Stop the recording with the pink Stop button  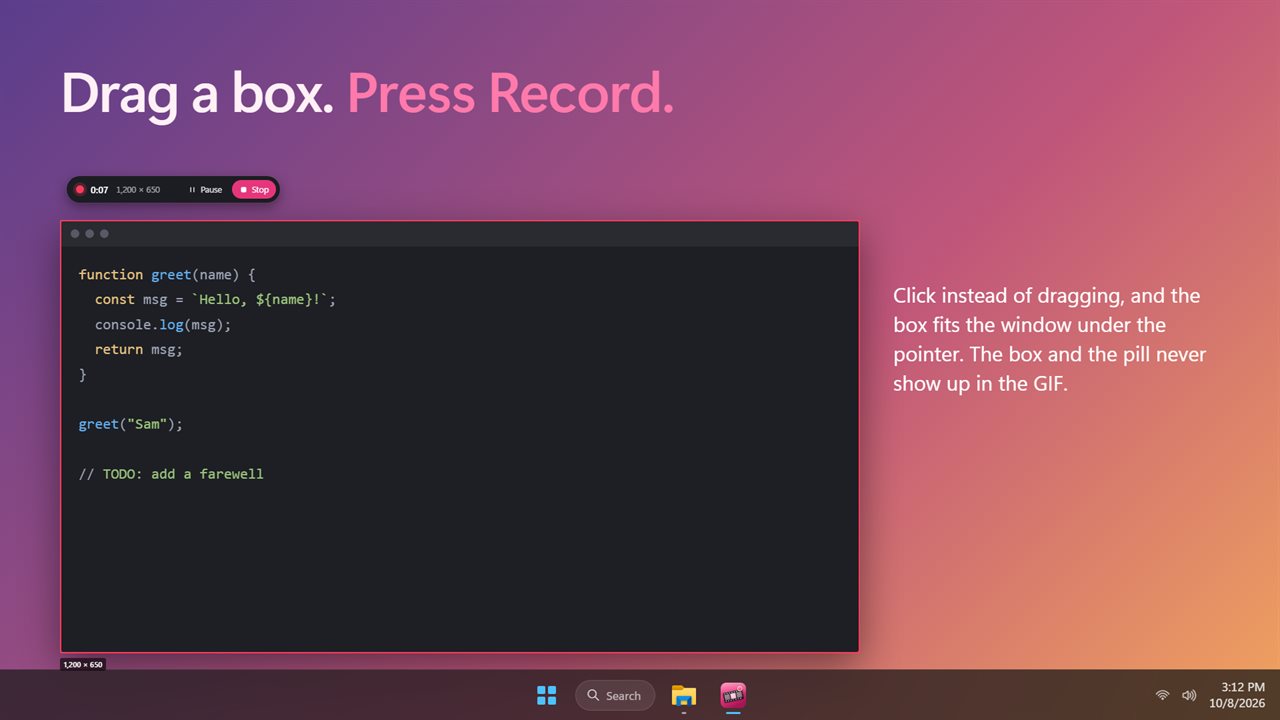pos(254,189)
